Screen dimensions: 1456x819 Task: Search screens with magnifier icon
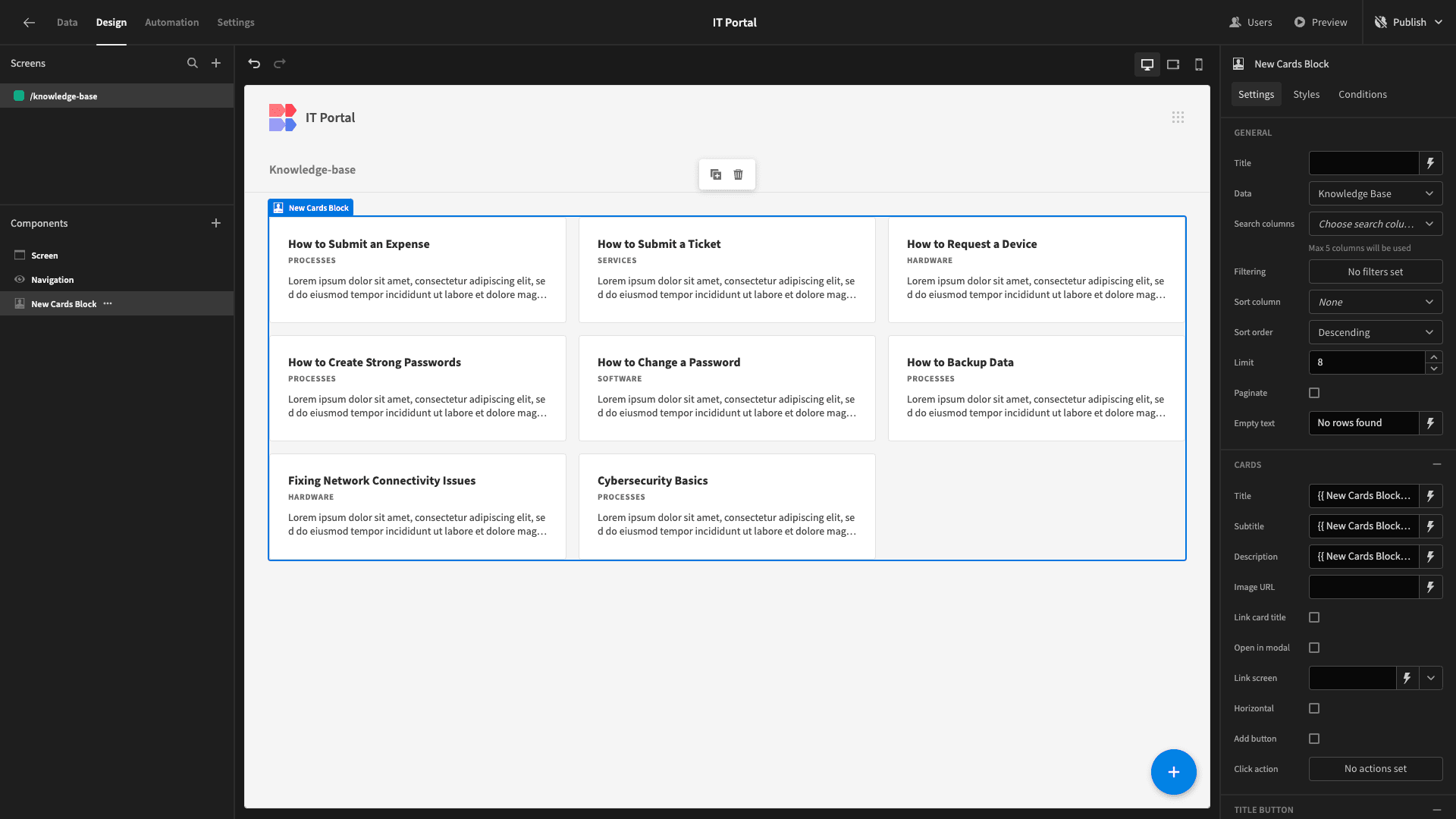(193, 64)
